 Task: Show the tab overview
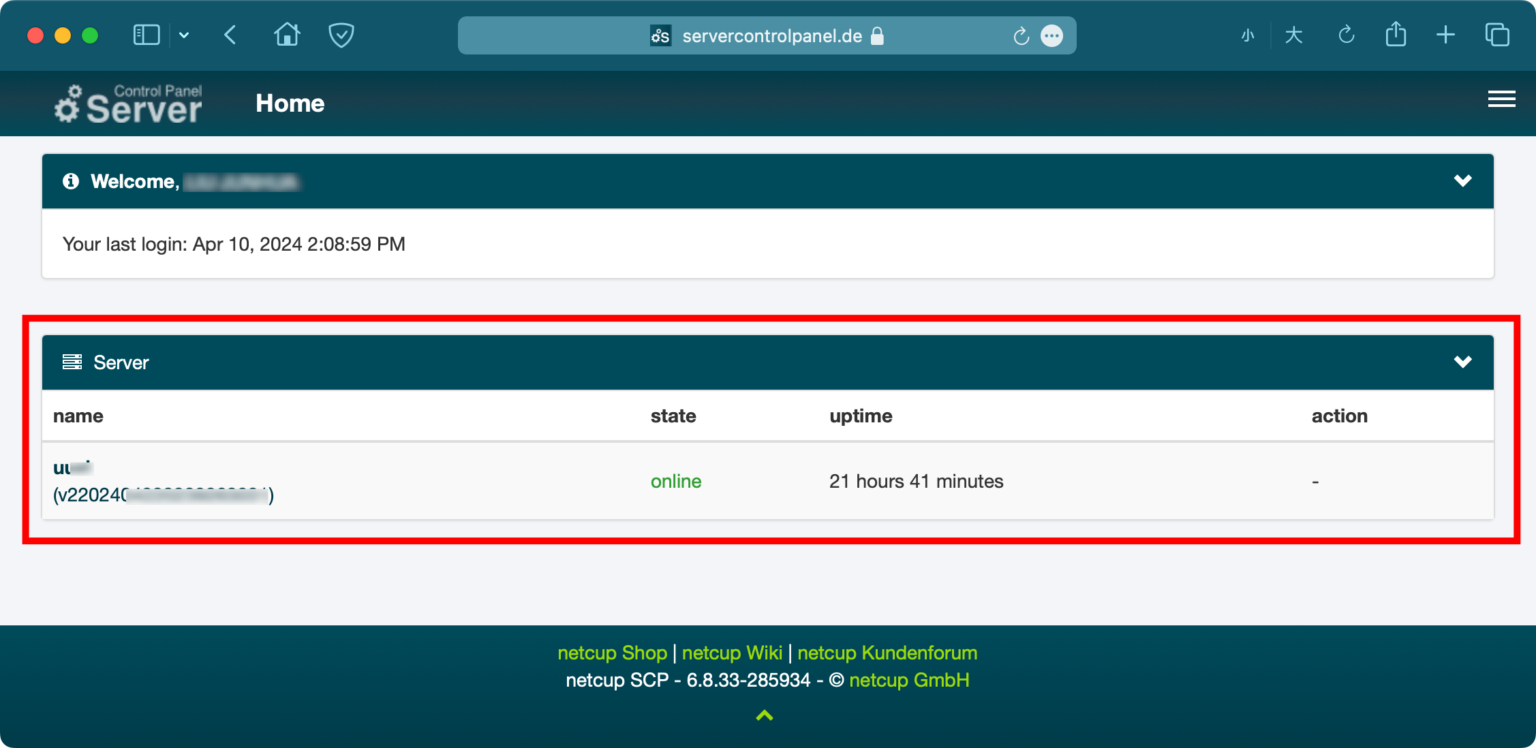pyautogui.click(x=1497, y=35)
